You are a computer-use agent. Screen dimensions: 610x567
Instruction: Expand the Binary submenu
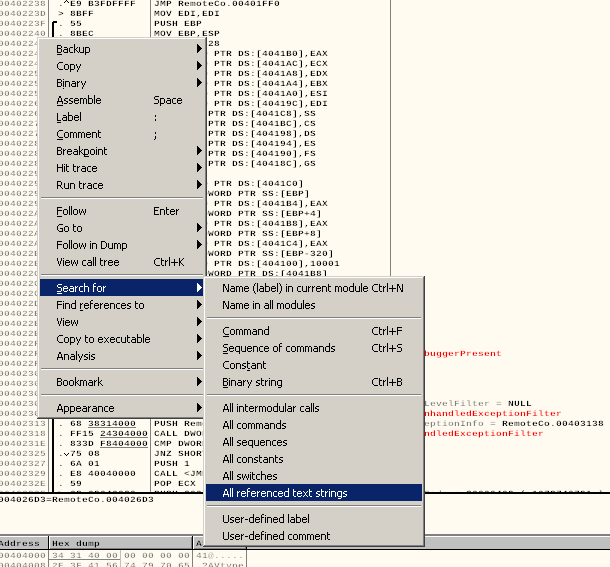click(x=71, y=83)
